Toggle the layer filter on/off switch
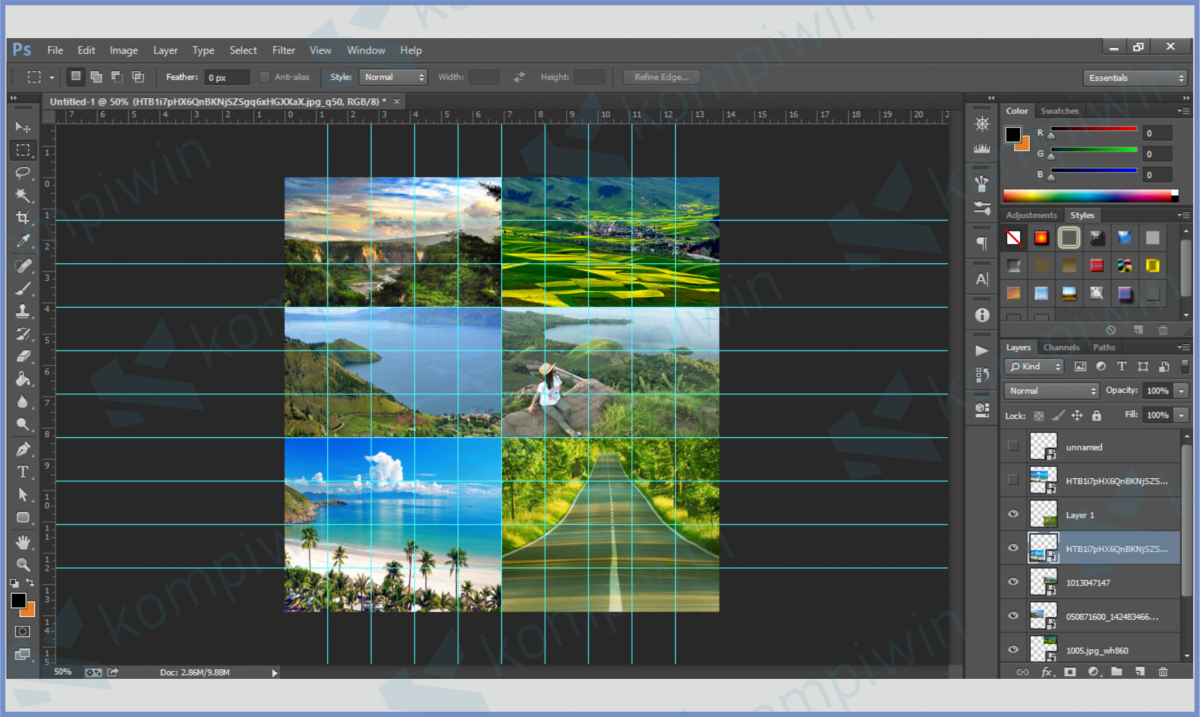Image resolution: width=1200 pixels, height=717 pixels. pos(1184,367)
